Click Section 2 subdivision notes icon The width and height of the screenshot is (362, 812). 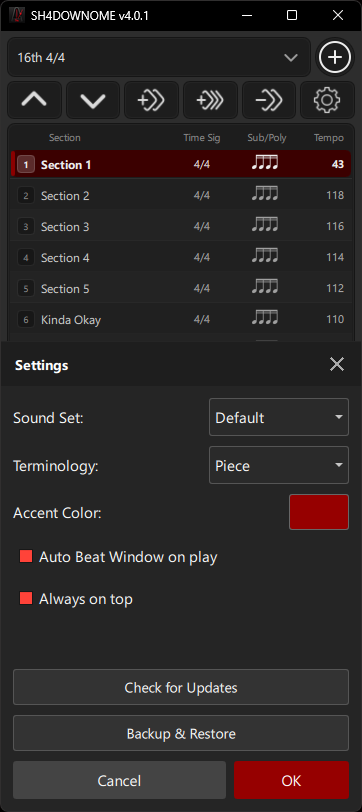pos(265,195)
